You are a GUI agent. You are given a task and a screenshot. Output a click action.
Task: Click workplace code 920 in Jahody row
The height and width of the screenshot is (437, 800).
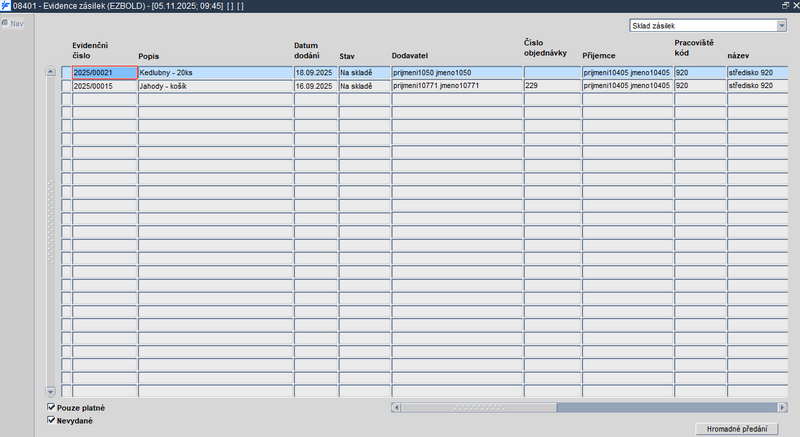tap(700, 86)
